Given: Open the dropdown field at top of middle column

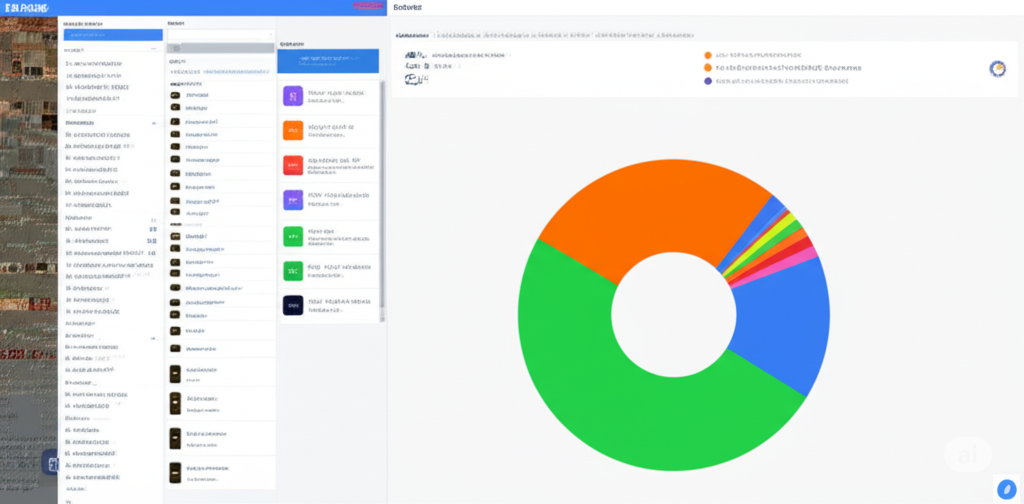Looking at the screenshot, I should (221, 35).
